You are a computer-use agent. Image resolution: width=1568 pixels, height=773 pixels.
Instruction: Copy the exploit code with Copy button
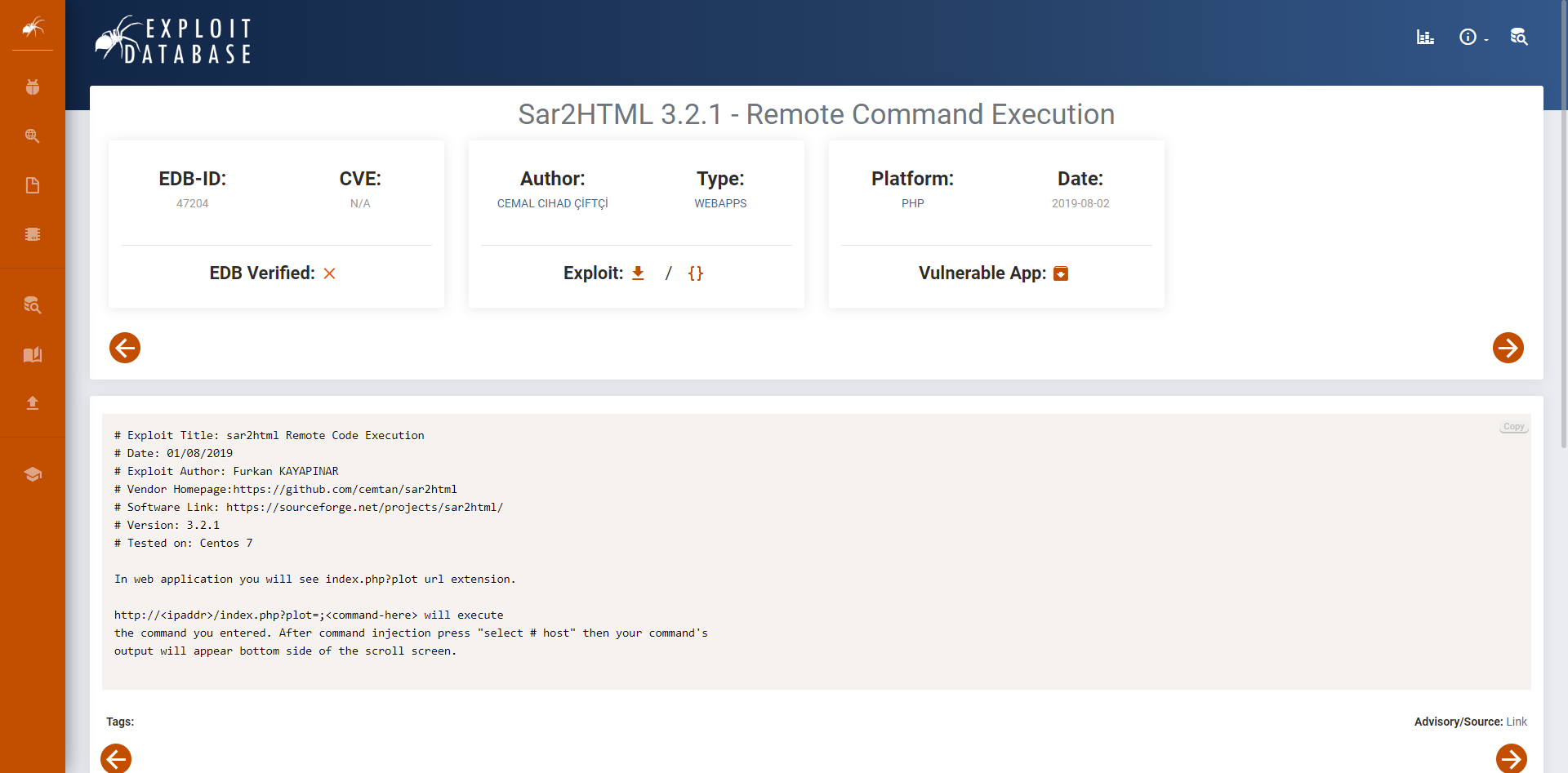coord(1514,427)
